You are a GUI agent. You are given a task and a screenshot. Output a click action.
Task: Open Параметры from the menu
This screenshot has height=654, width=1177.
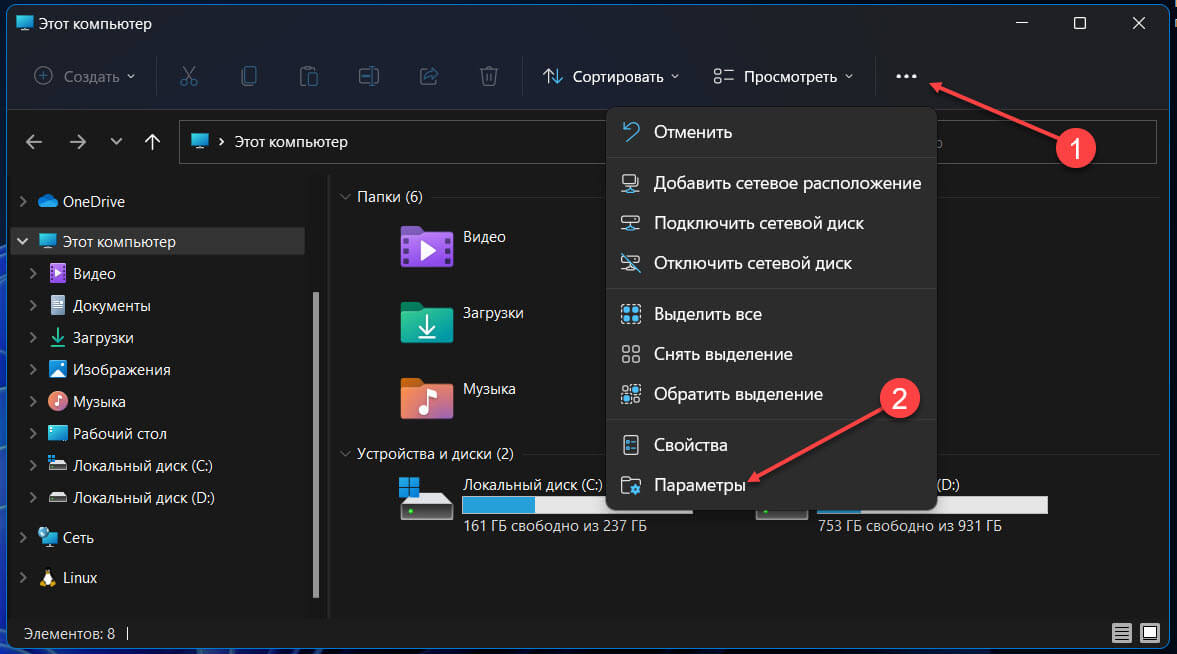(x=771, y=485)
